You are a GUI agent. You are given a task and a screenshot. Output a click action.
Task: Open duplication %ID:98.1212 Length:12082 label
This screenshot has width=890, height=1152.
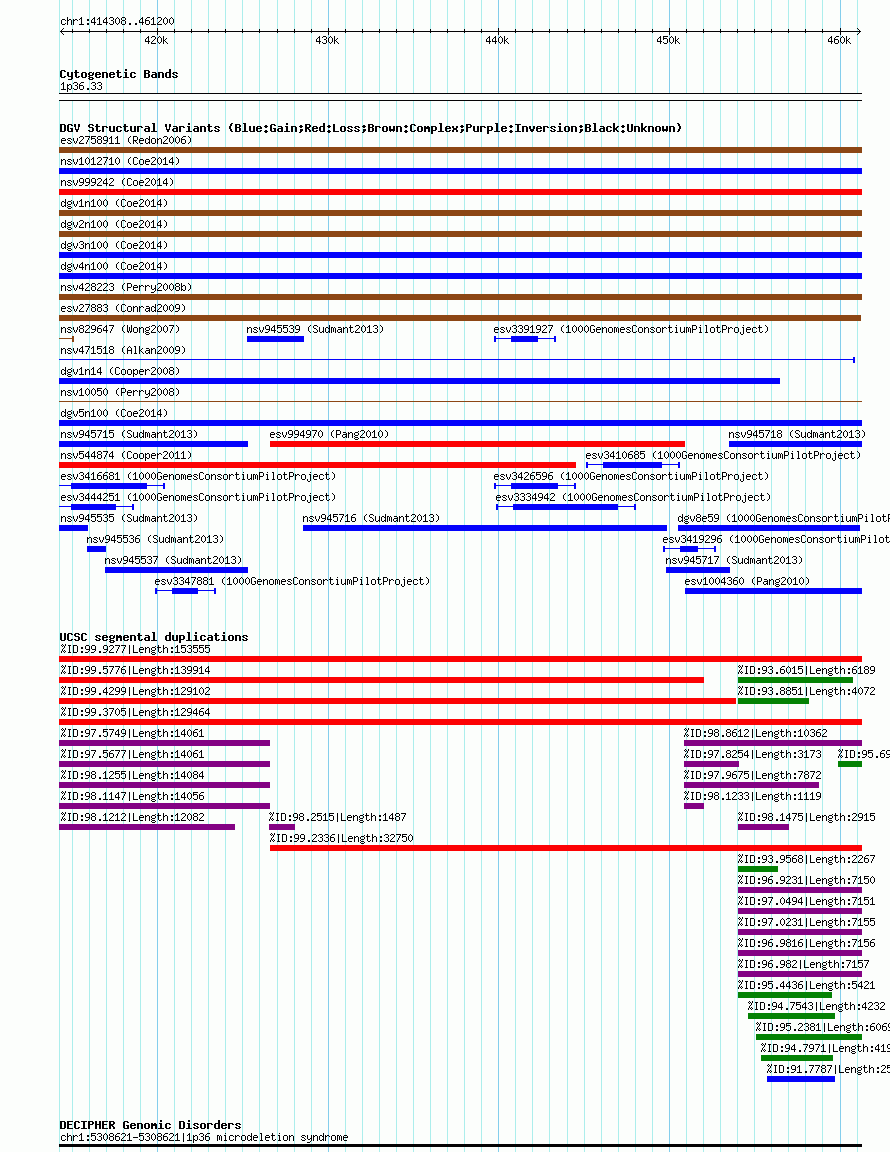pyautogui.click(x=132, y=818)
